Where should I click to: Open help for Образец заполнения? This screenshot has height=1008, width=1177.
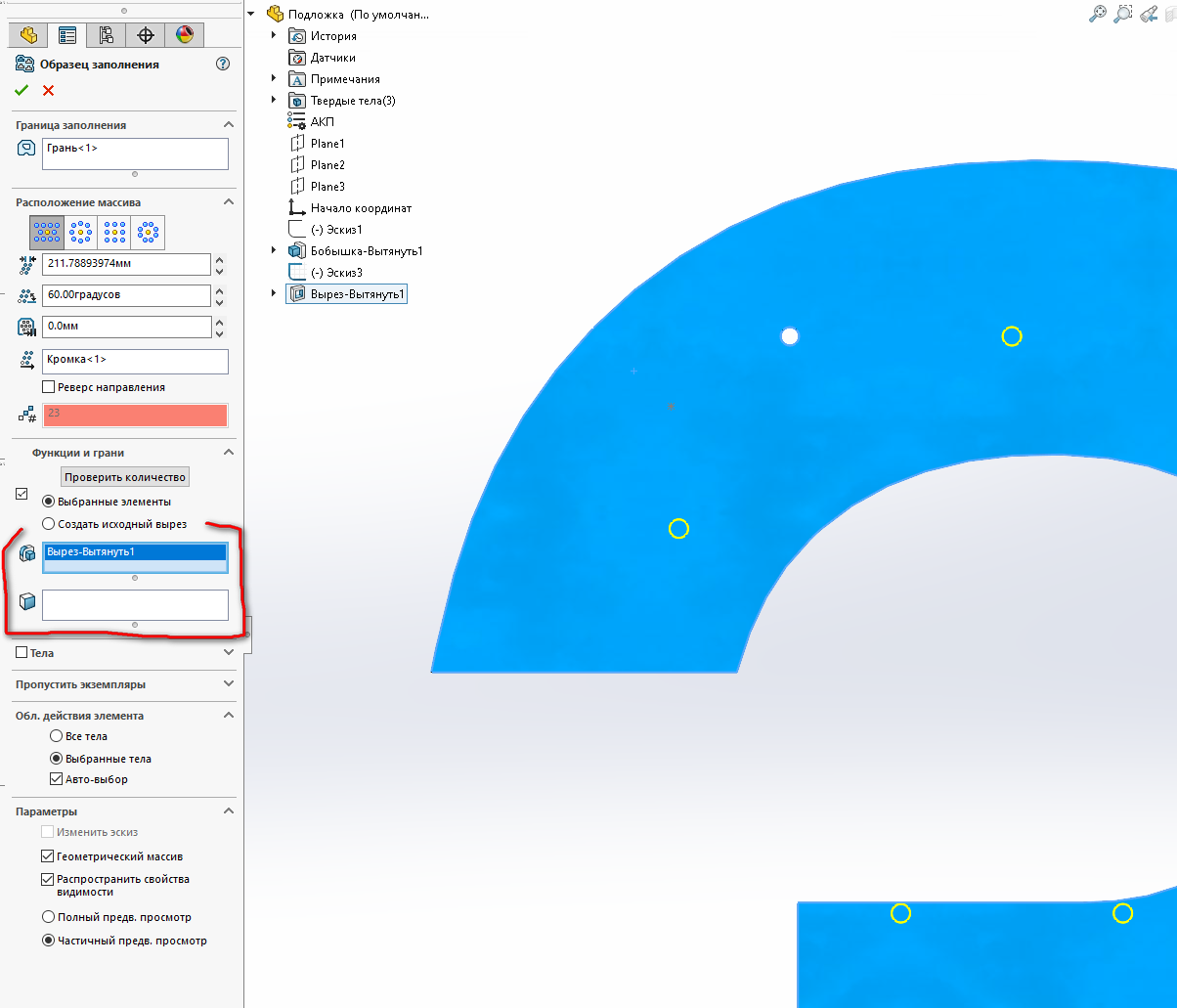click(222, 64)
